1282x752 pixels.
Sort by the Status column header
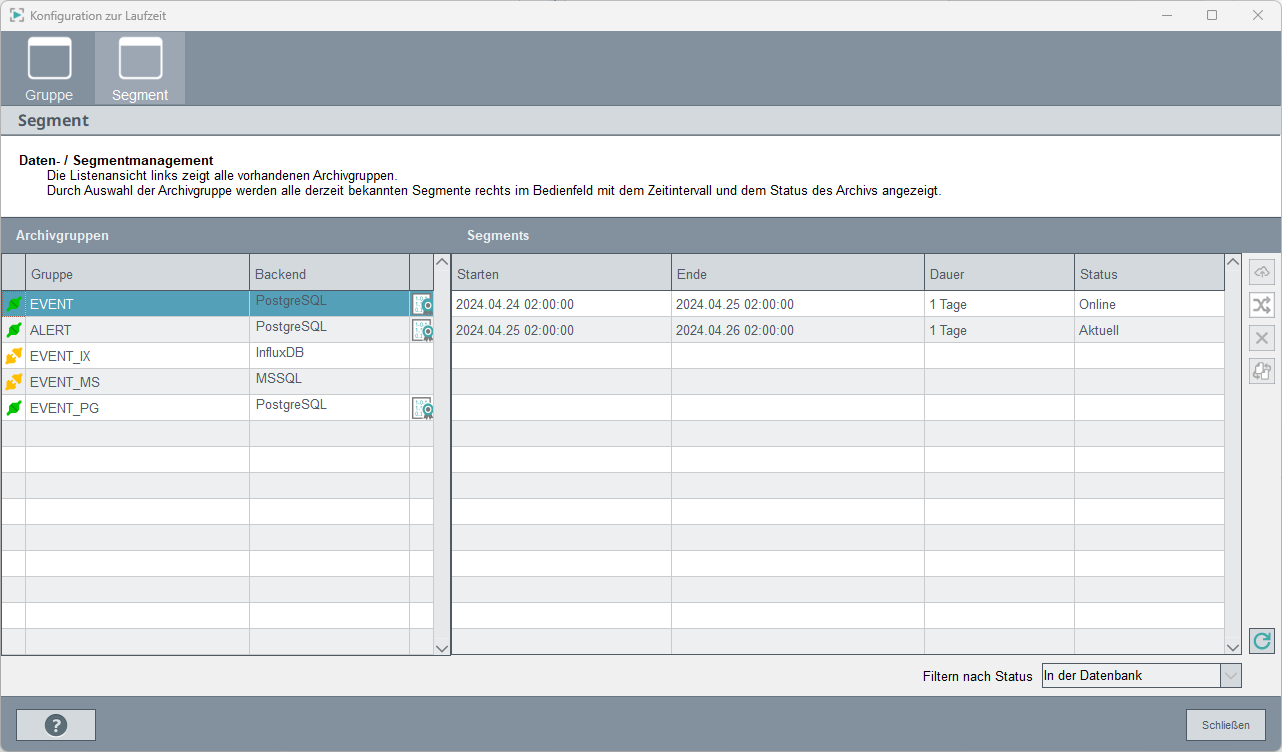coord(1149,273)
